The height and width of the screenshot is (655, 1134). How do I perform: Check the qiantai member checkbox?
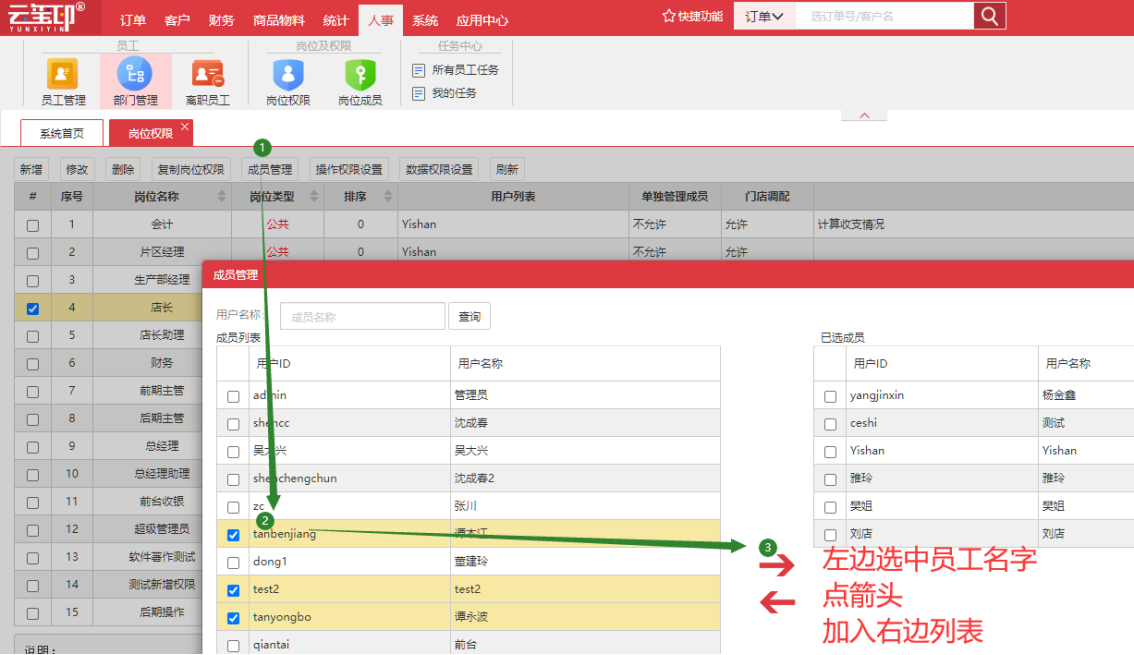[233, 646]
